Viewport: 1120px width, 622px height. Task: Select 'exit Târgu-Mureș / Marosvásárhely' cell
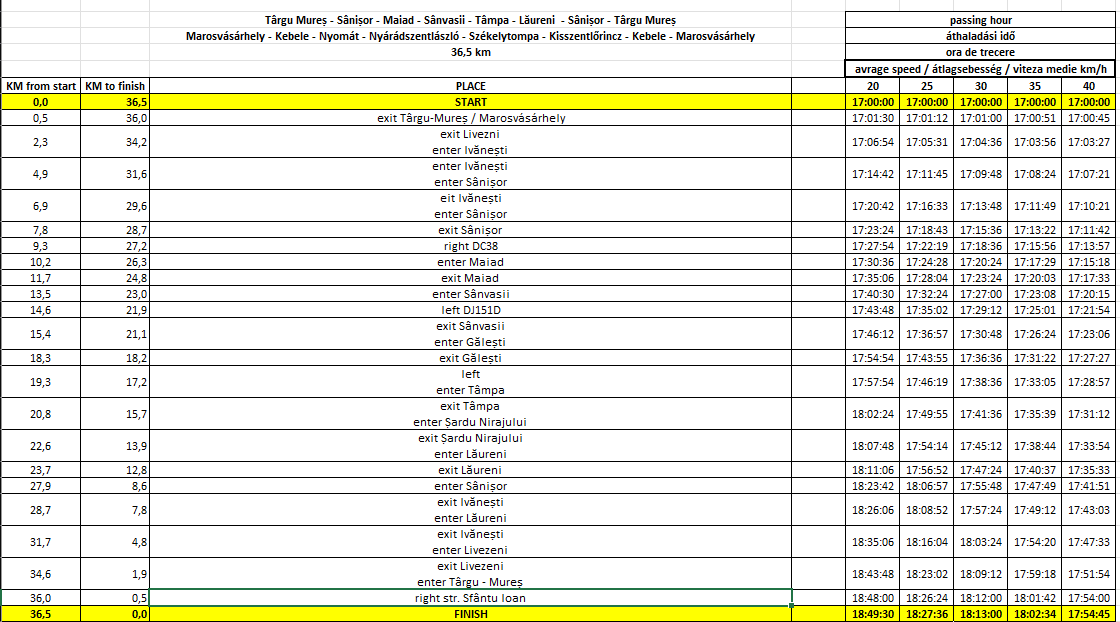pos(470,118)
